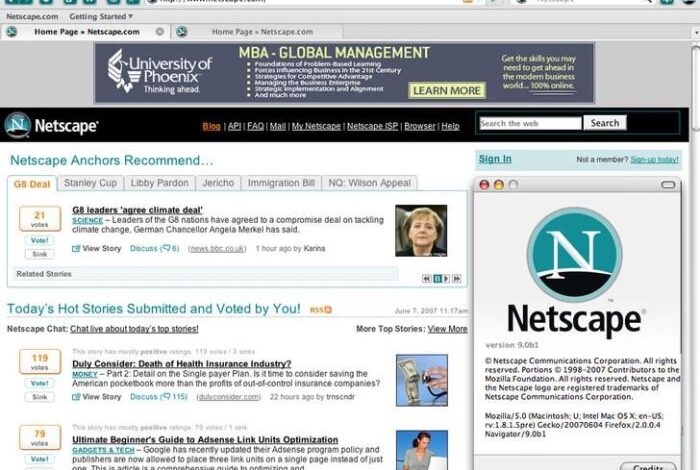Click the Search button

pos(605,123)
